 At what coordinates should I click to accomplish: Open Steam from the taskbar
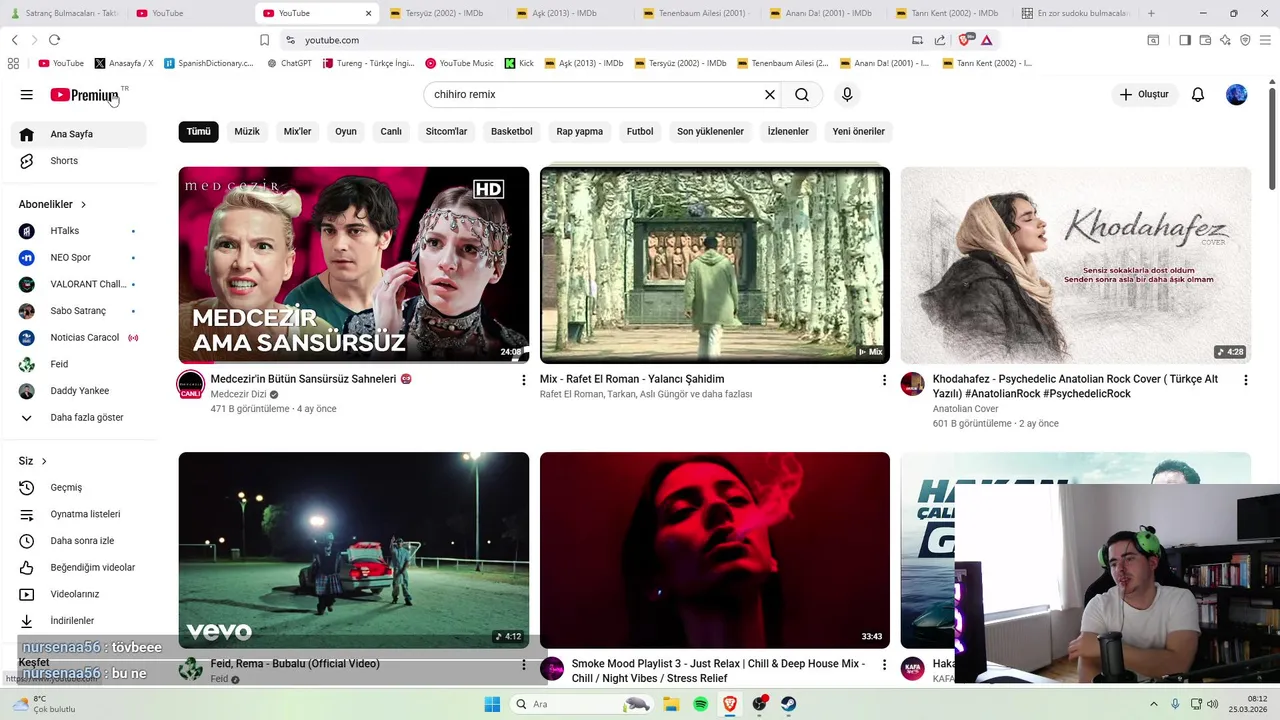(x=789, y=704)
